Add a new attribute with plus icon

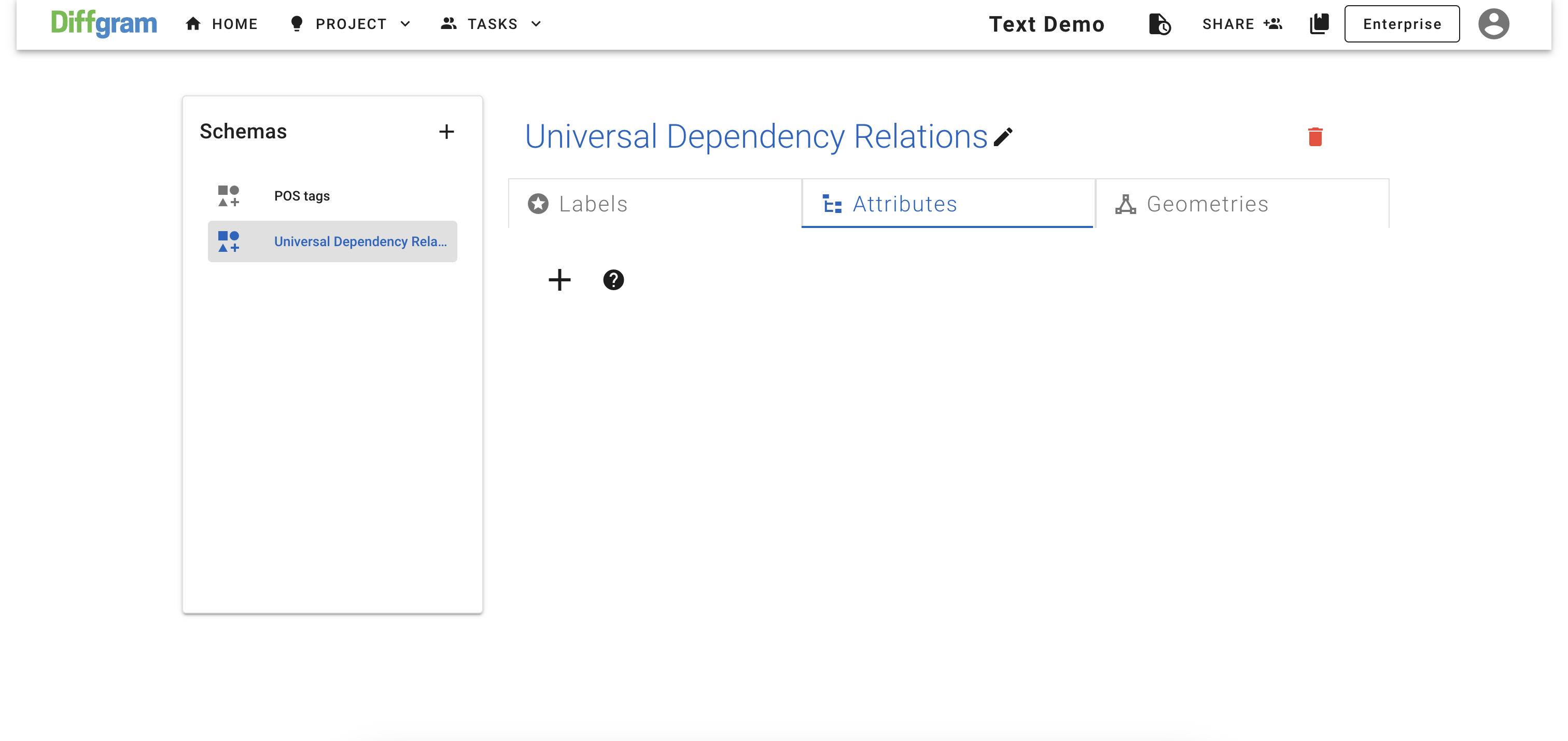pyautogui.click(x=559, y=280)
